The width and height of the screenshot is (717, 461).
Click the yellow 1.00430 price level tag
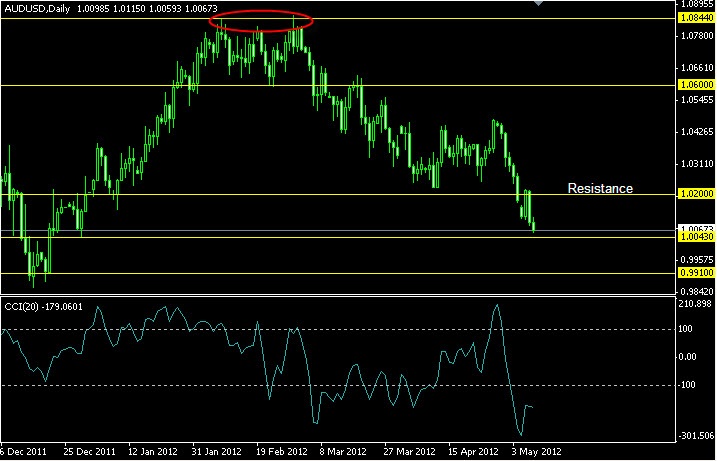(x=697, y=237)
